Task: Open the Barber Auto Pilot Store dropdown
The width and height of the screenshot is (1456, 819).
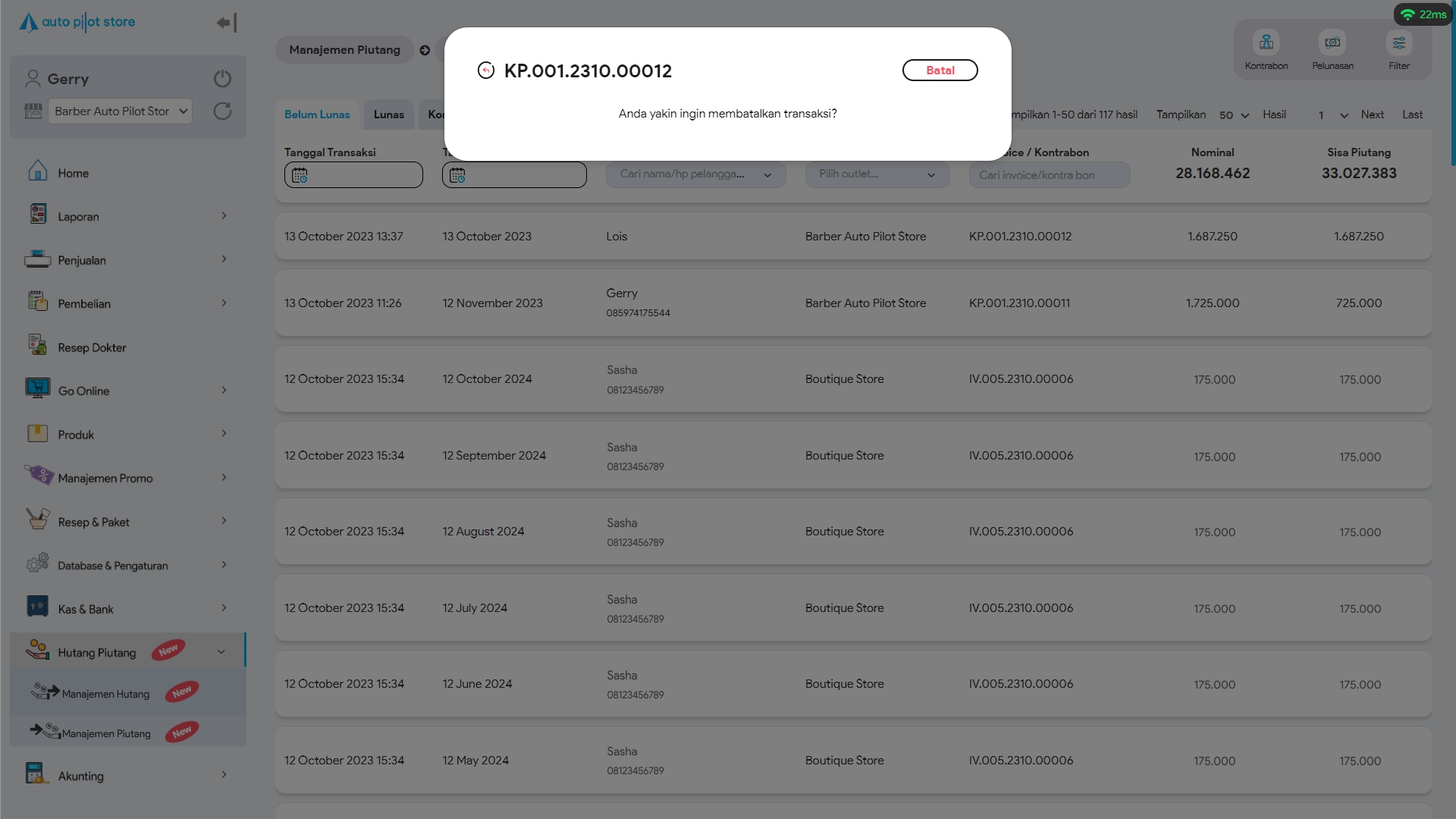Action: [121, 111]
